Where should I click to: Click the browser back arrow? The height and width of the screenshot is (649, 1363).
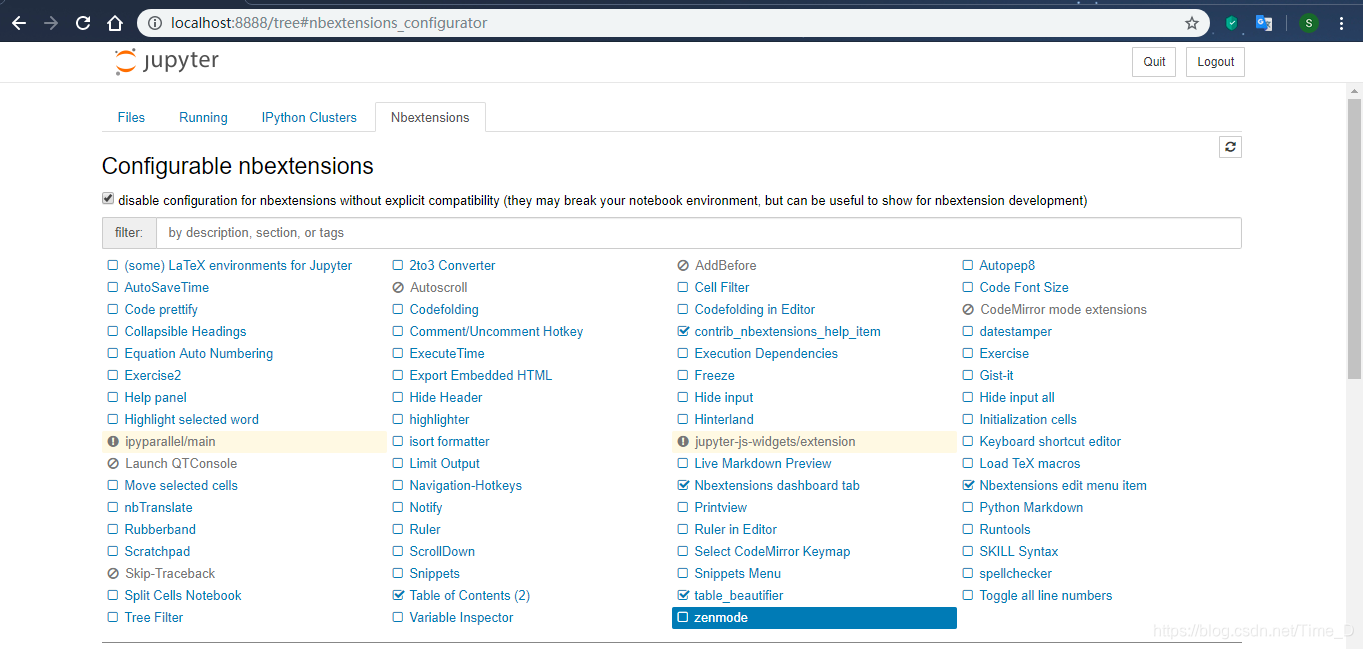19,22
